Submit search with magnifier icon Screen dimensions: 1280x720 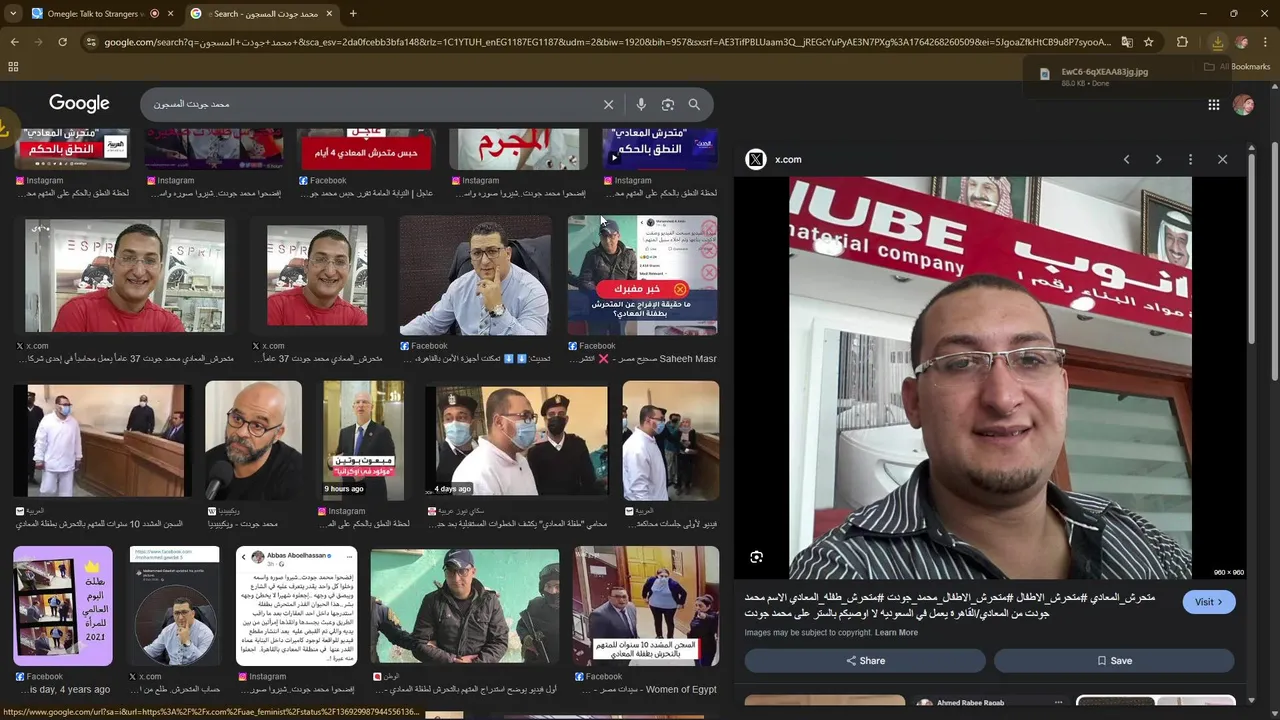tap(694, 104)
